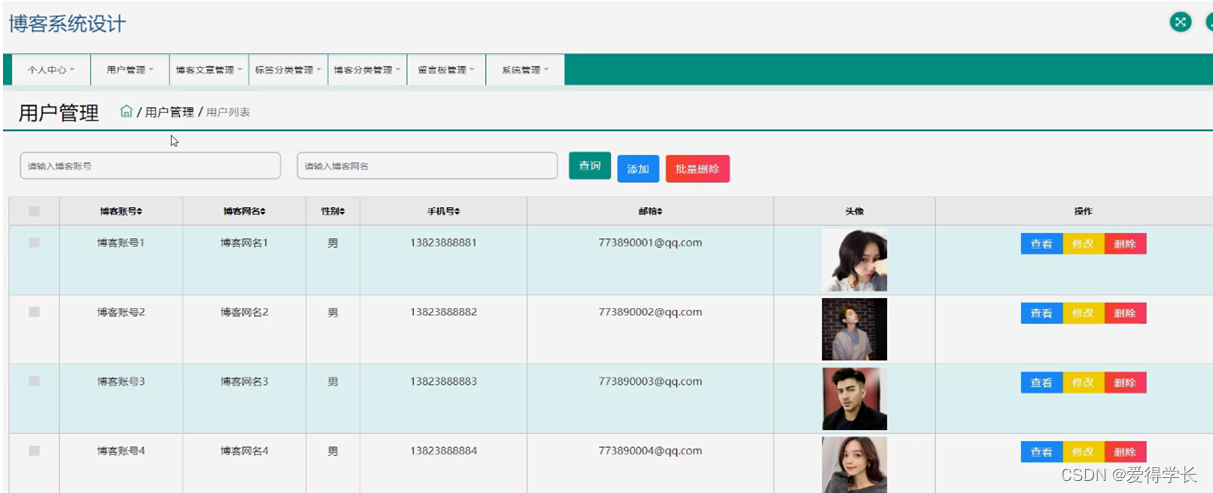Open the avatar photo of 博客账号2
This screenshot has height=493, width=1213.
(x=854, y=329)
